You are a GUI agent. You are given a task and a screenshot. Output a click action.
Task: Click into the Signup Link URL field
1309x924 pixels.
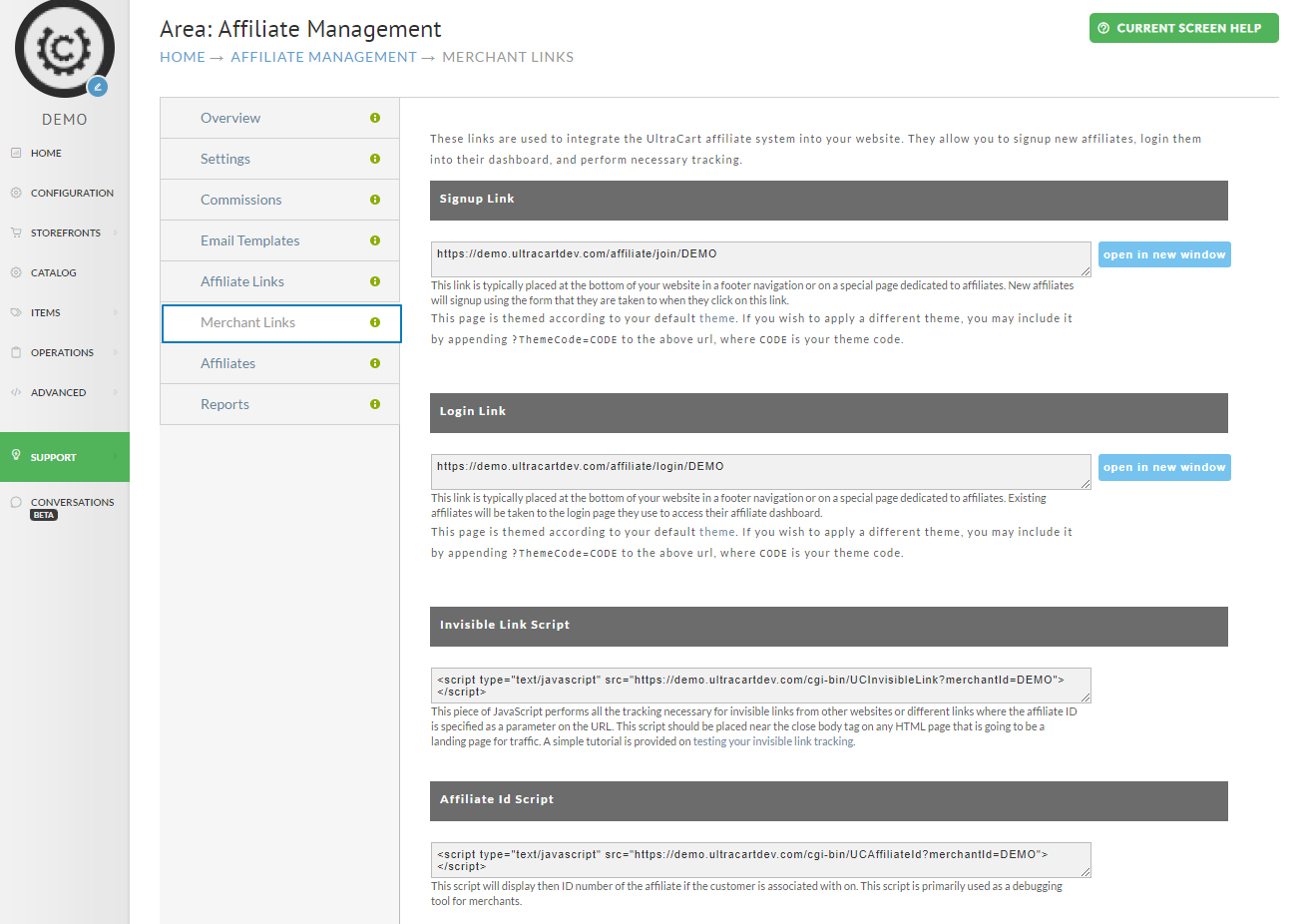pos(761,259)
